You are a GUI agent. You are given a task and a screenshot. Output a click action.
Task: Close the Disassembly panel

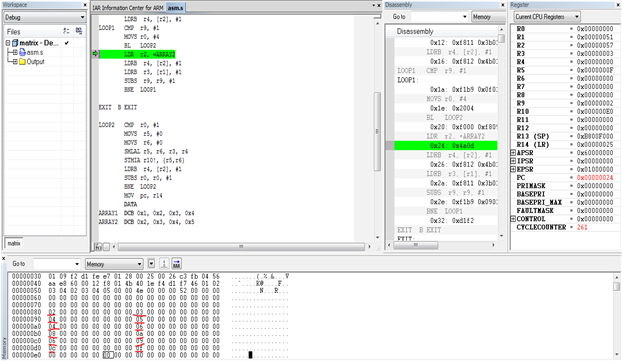(x=503, y=5)
